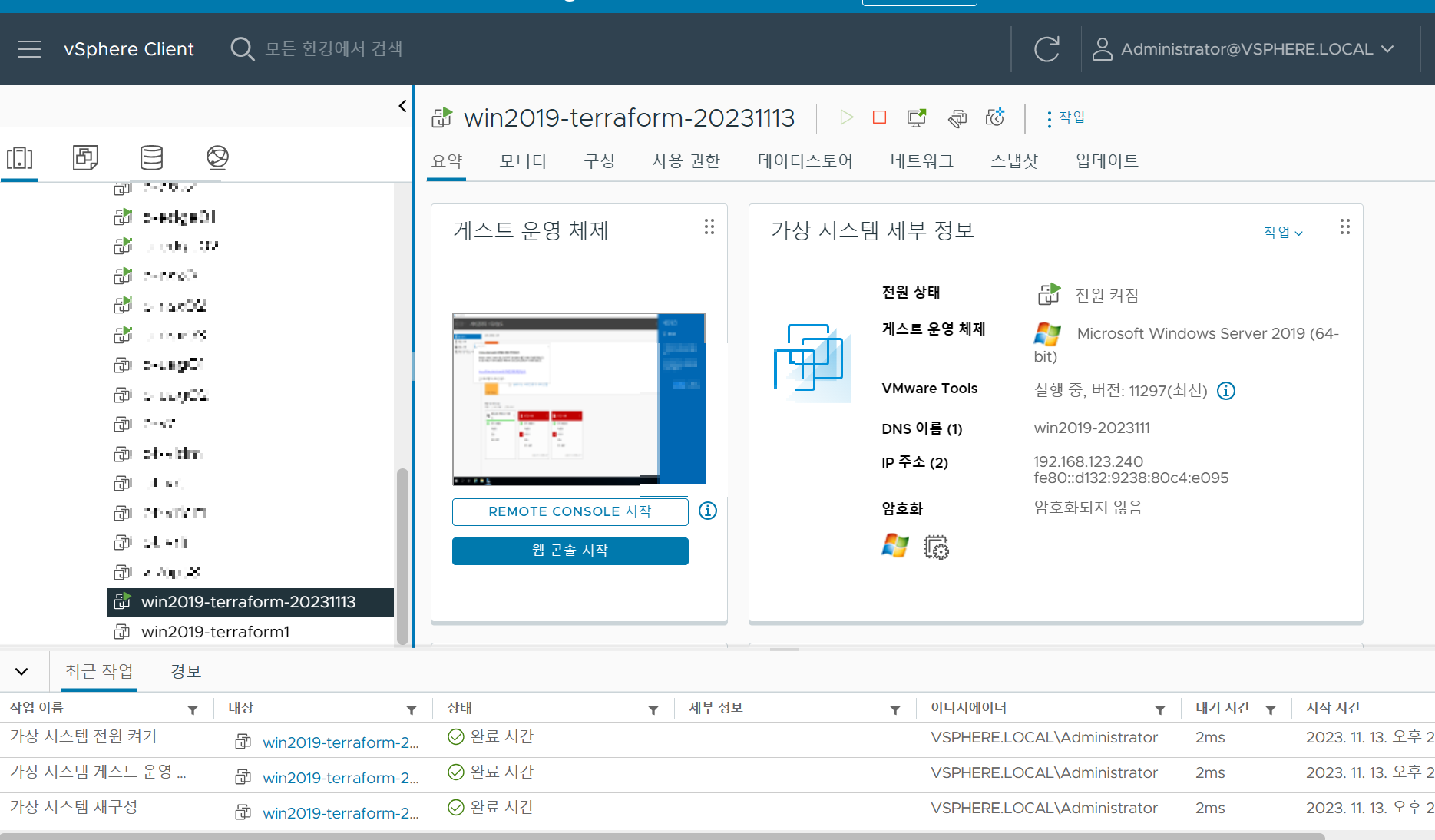Click the IP address 192.168.123.240
This screenshot has width=1435, height=840.
pos(1088,461)
